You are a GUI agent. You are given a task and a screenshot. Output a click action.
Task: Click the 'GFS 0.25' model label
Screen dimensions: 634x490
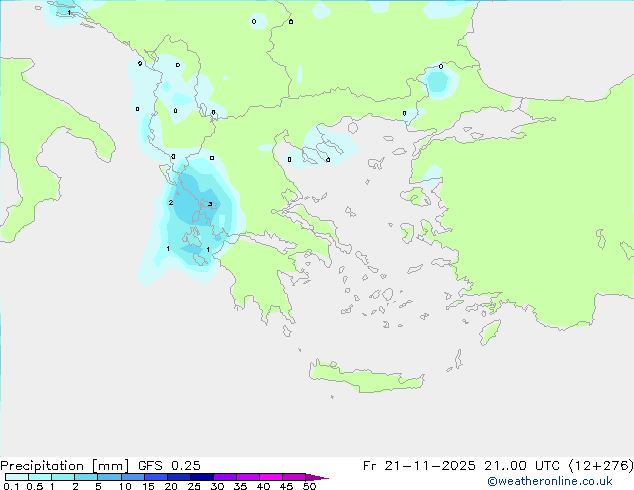click(x=169, y=466)
